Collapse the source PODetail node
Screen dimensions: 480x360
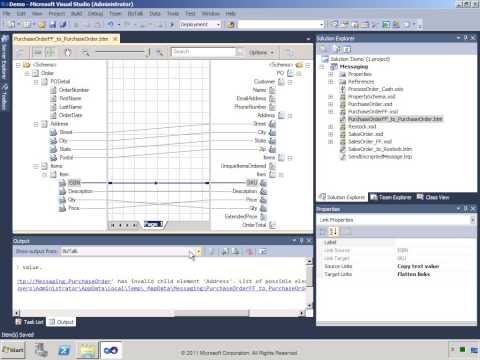(x=36, y=82)
